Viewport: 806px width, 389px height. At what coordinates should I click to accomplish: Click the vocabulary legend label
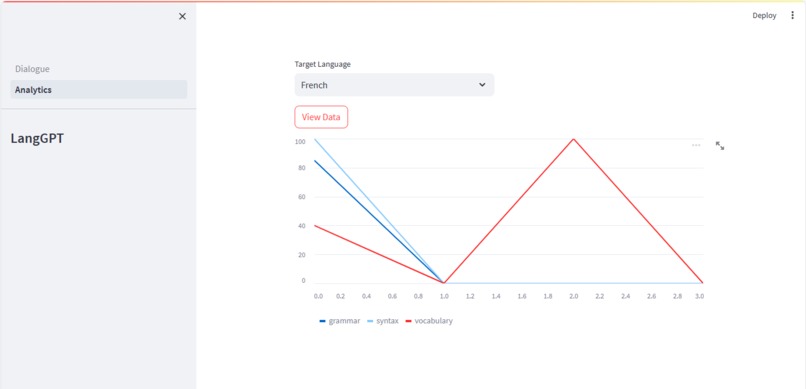pyautogui.click(x=434, y=321)
